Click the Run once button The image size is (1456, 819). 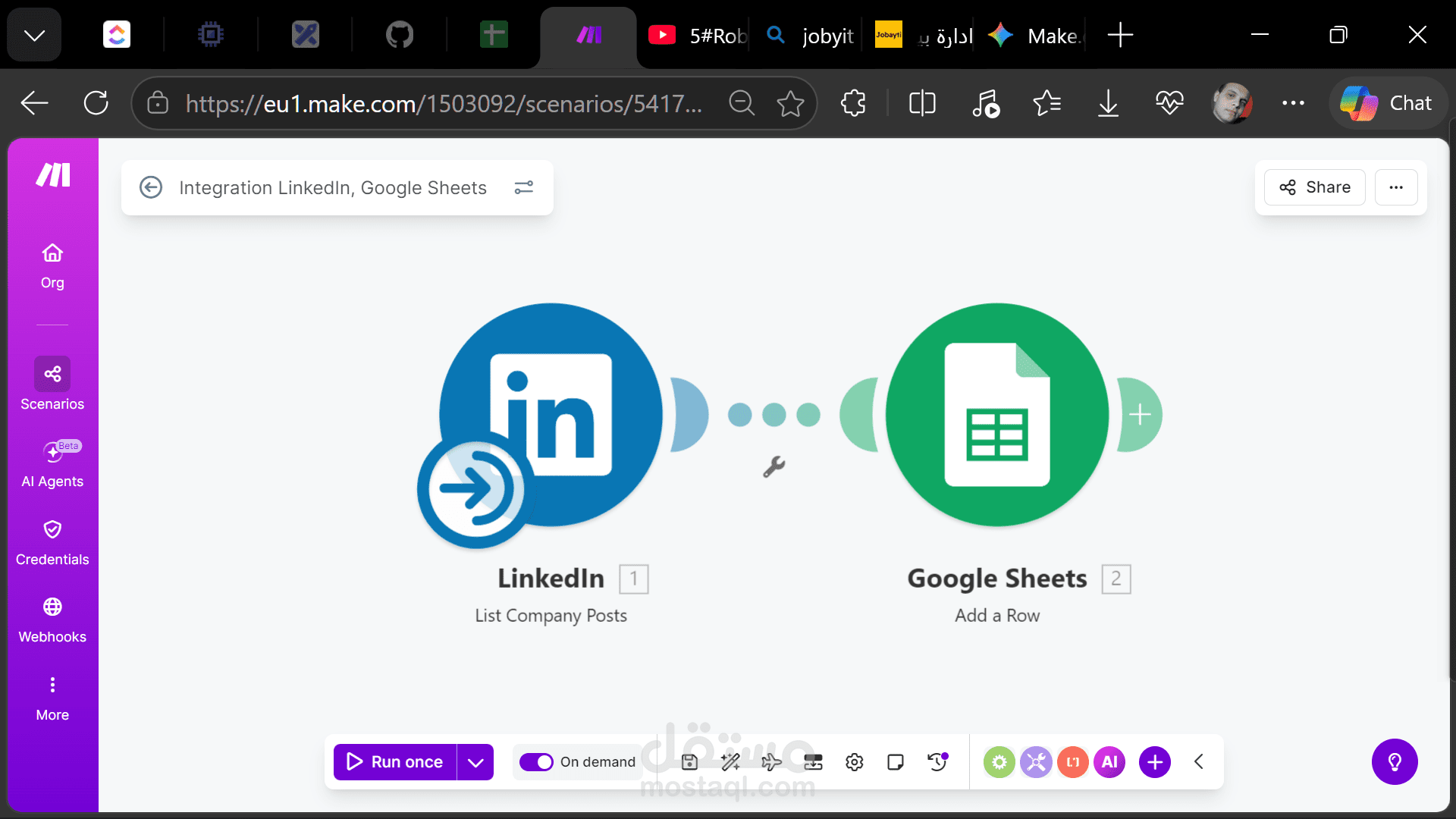click(395, 761)
